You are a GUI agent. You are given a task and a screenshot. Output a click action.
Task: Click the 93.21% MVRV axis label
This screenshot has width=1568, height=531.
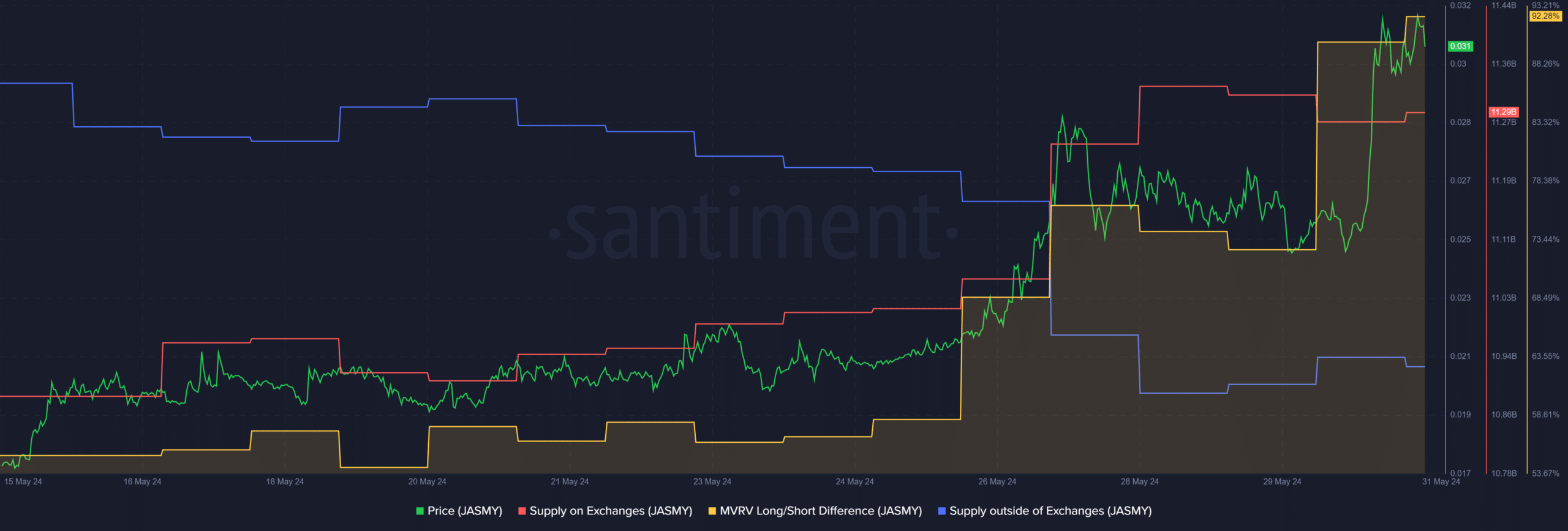coord(1545,6)
